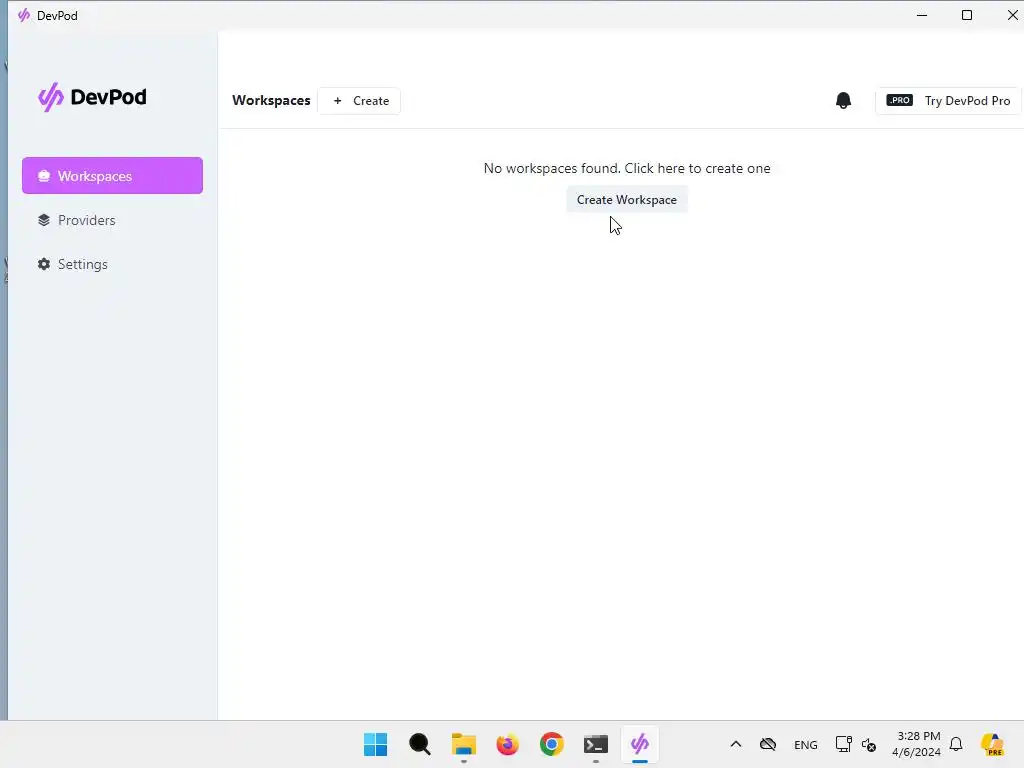Viewport: 1024px width, 768px height.
Task: Open notifications via the bell icon
Action: tap(843, 101)
